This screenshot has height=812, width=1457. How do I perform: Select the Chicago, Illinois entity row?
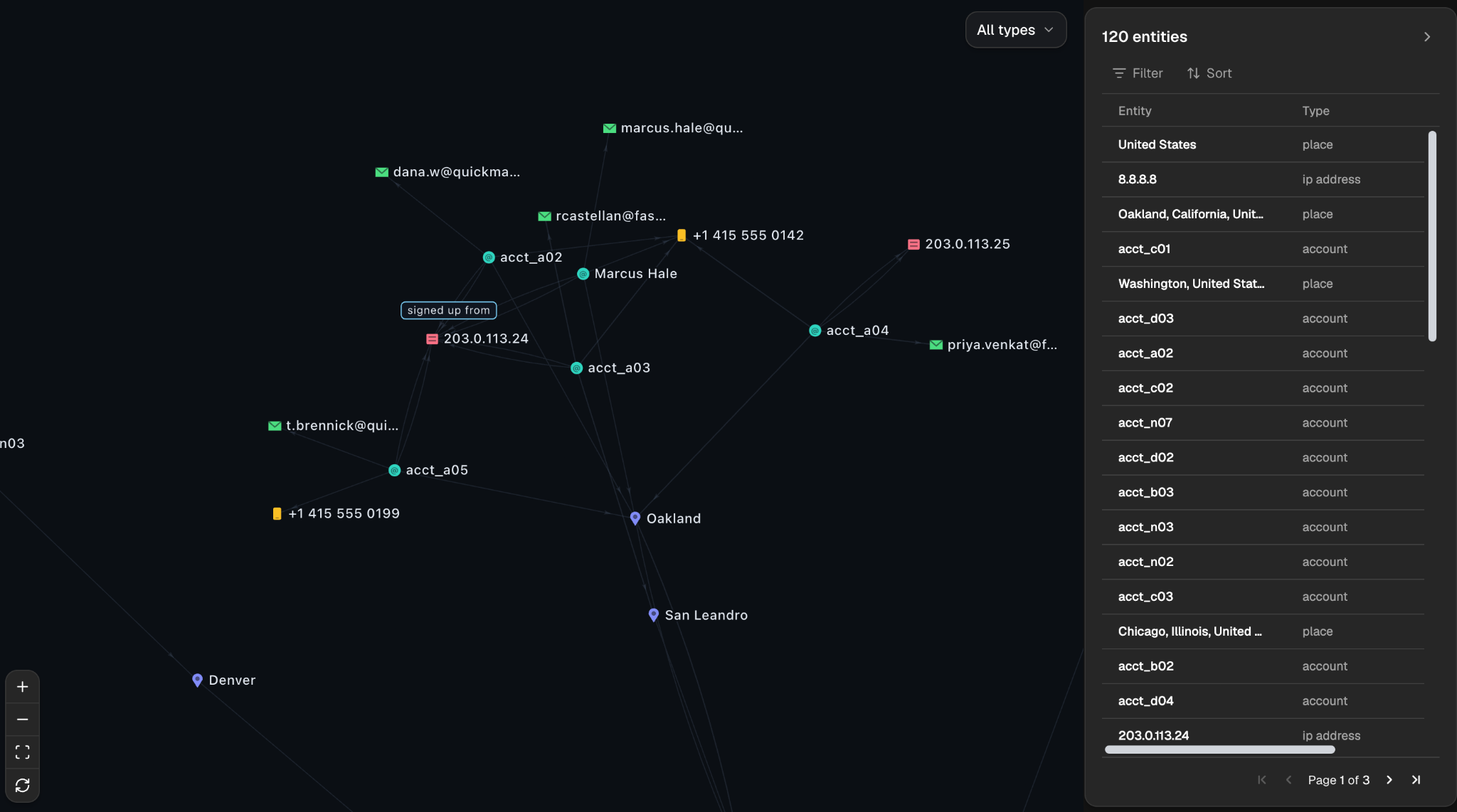[1263, 633]
